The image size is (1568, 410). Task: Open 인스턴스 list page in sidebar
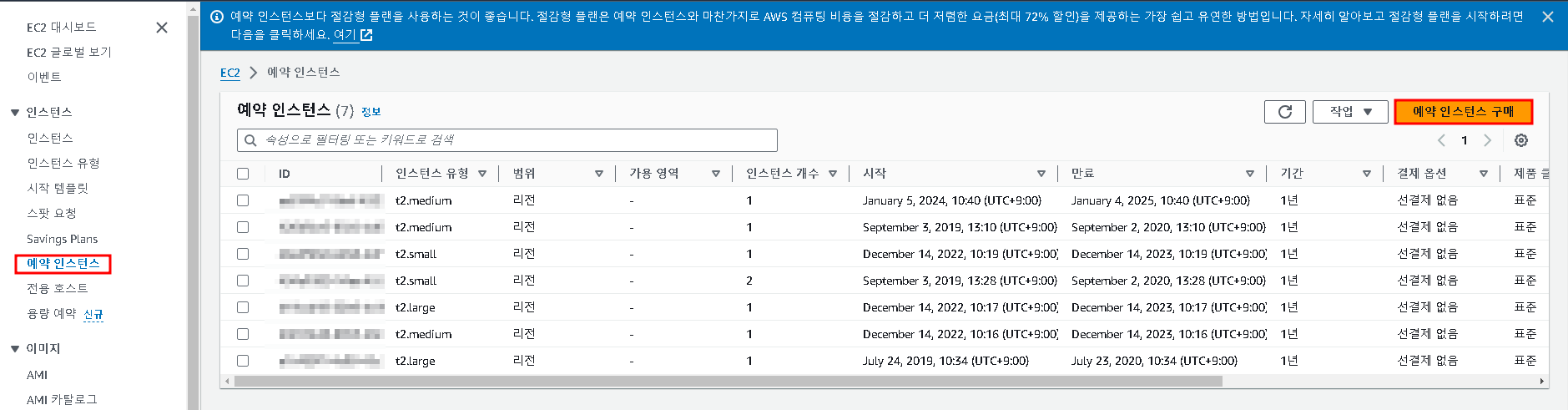[x=50, y=138]
